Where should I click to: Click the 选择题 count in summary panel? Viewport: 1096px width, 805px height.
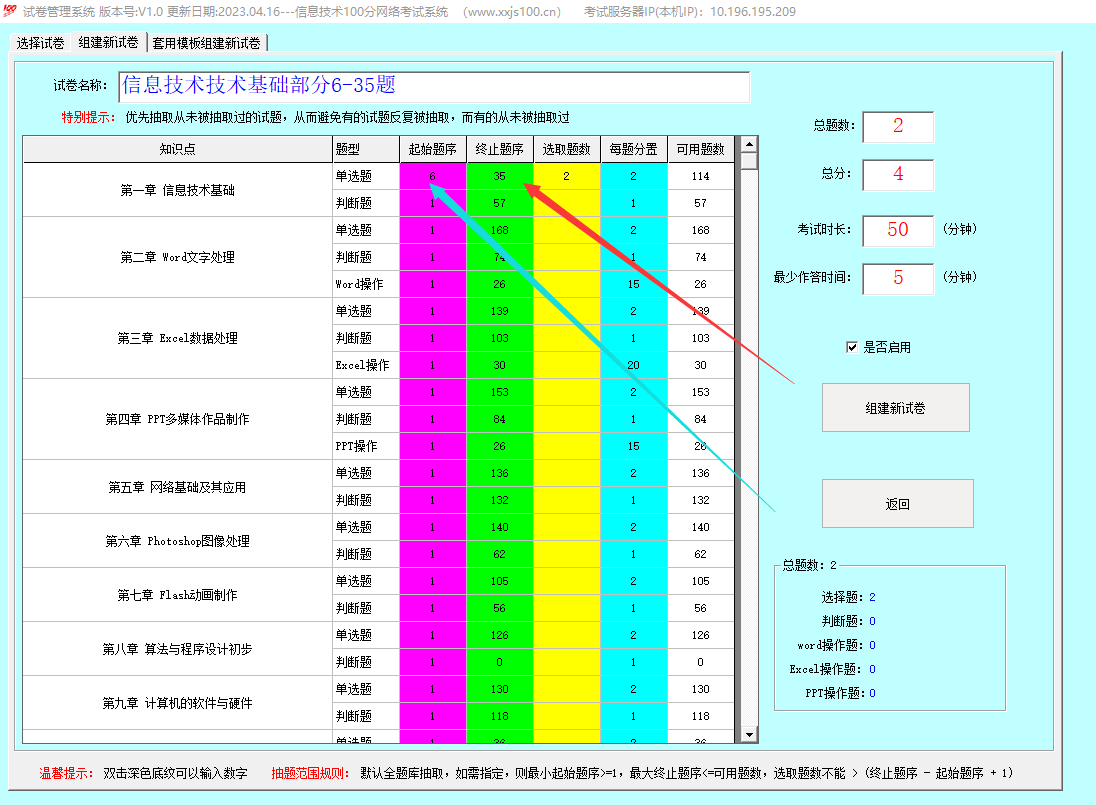(x=872, y=597)
